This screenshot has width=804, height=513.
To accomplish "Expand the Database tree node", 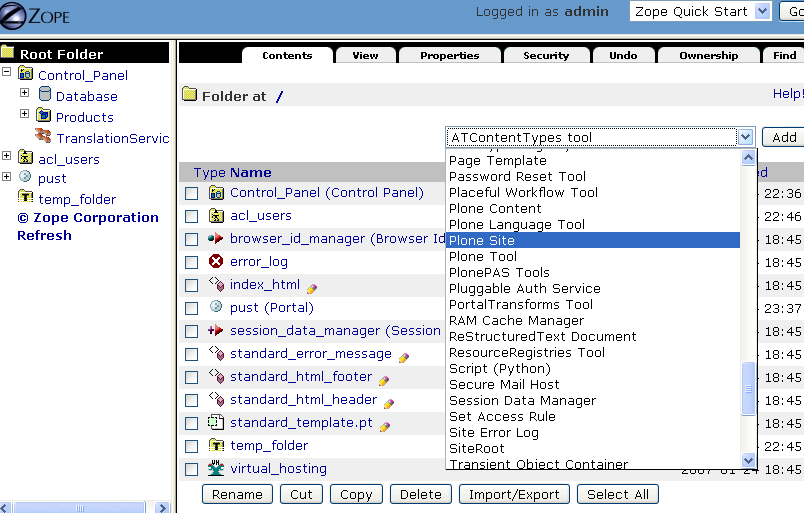I will pyautogui.click(x=24, y=92).
